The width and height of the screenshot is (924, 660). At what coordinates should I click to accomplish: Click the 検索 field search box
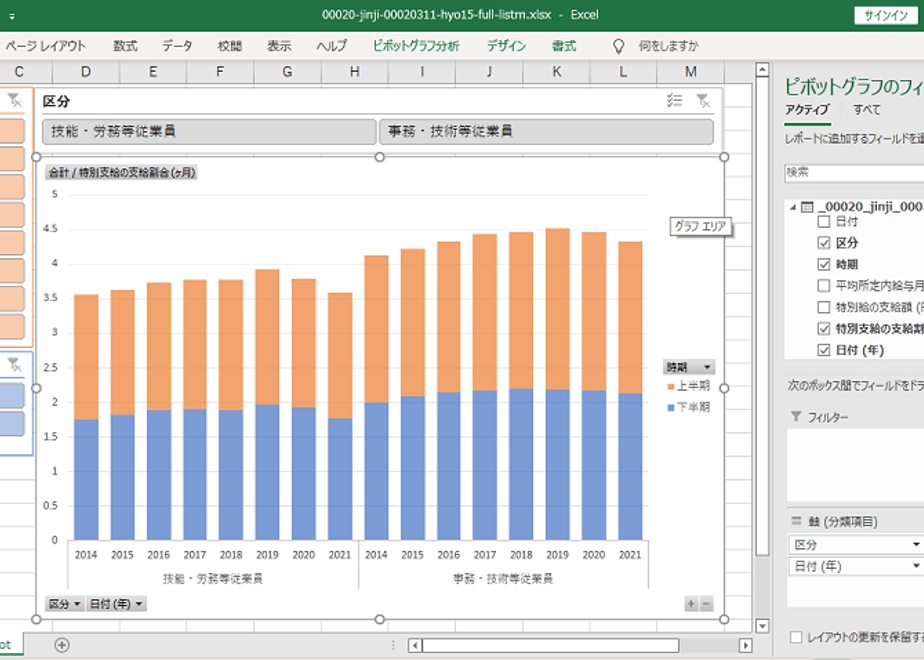tap(854, 173)
